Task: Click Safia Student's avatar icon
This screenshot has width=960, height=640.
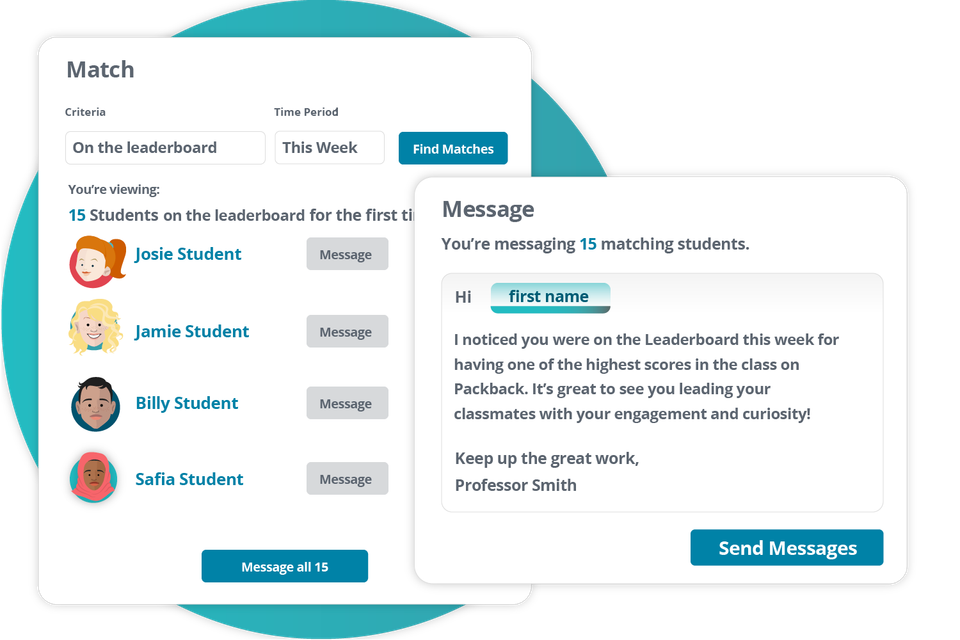Action: 94,478
